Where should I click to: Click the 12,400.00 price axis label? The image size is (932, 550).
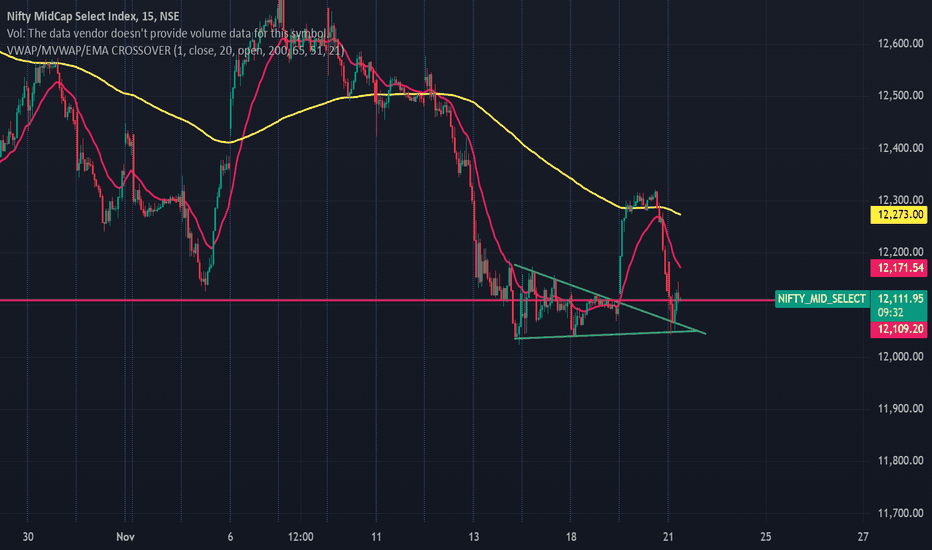coord(900,148)
